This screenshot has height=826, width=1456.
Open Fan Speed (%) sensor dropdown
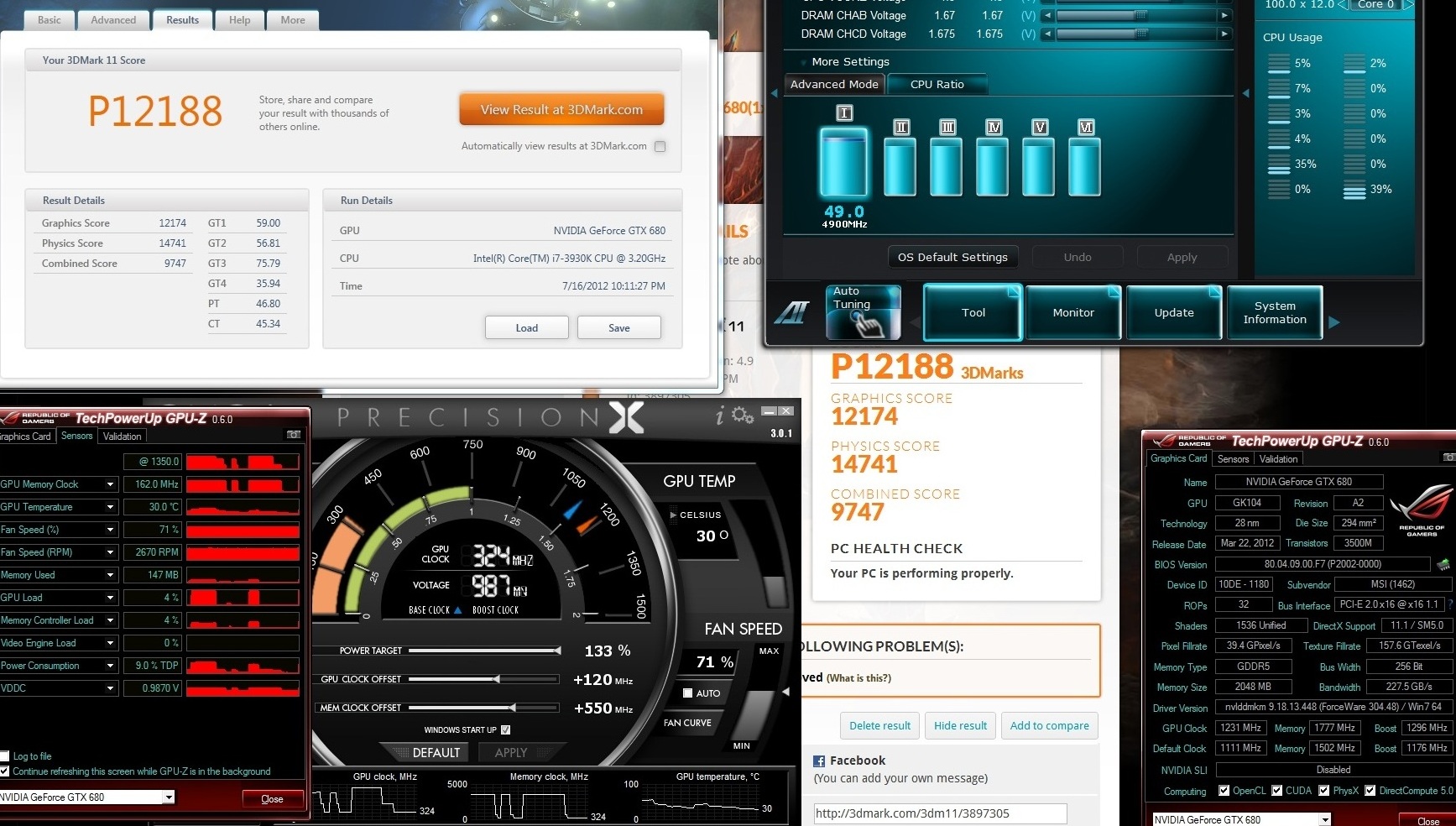click(x=110, y=530)
